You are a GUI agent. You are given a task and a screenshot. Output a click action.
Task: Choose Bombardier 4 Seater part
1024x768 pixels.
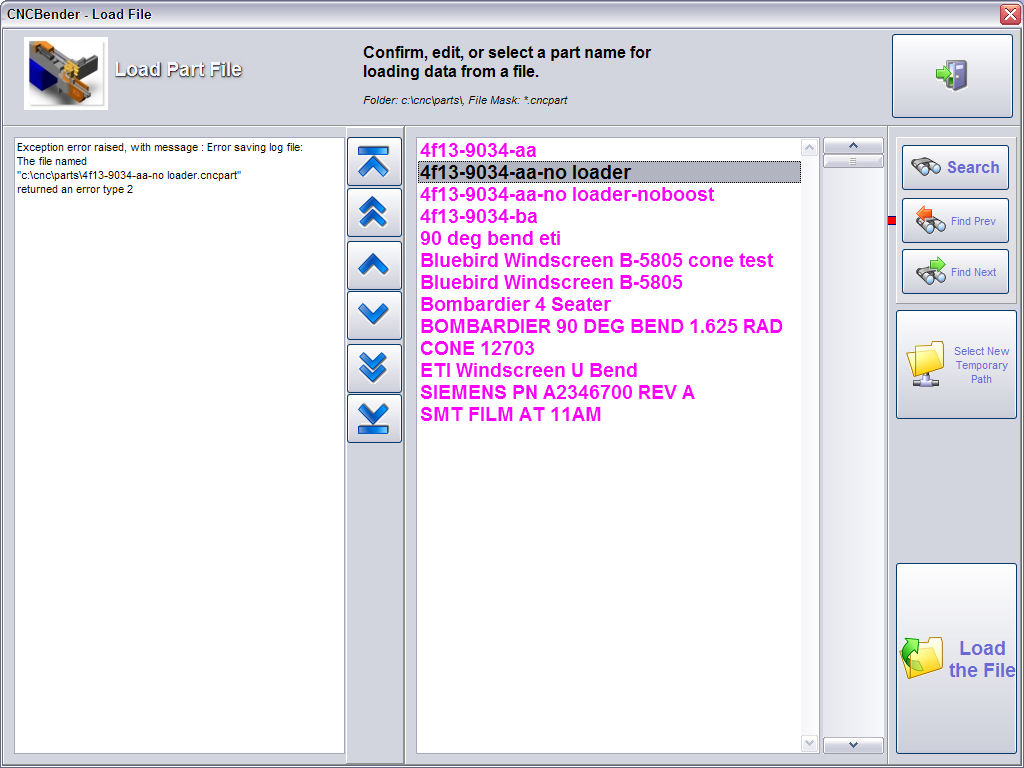515,304
